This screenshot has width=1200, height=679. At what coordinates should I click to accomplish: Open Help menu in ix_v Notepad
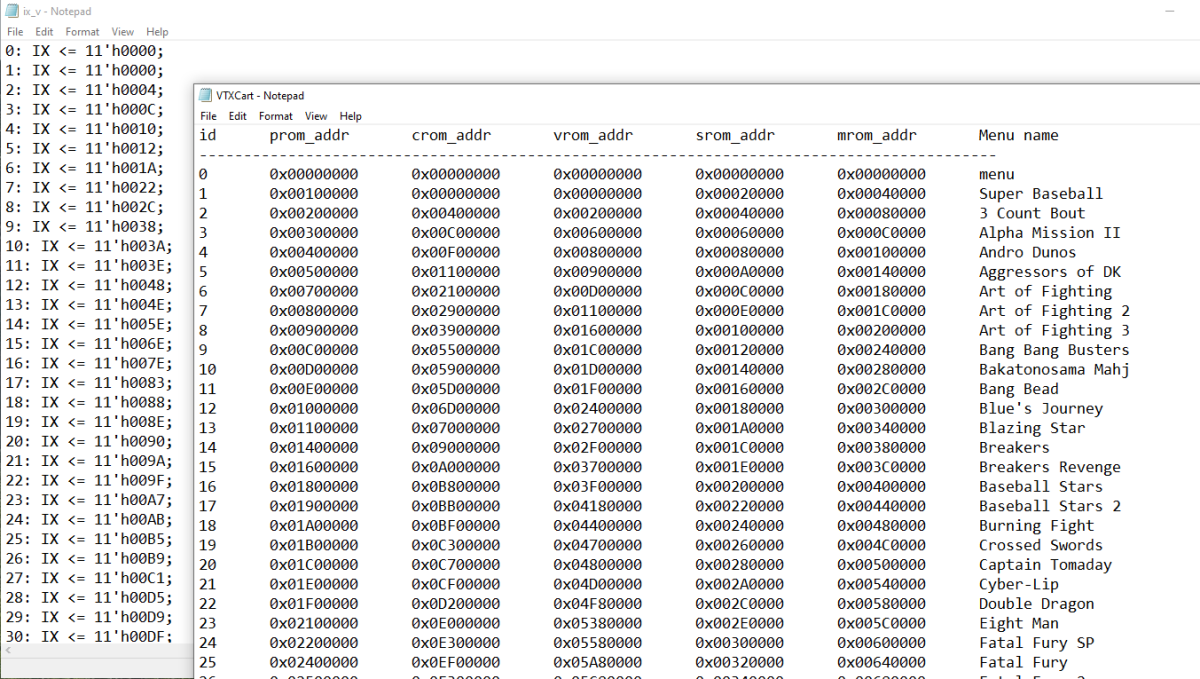click(158, 32)
